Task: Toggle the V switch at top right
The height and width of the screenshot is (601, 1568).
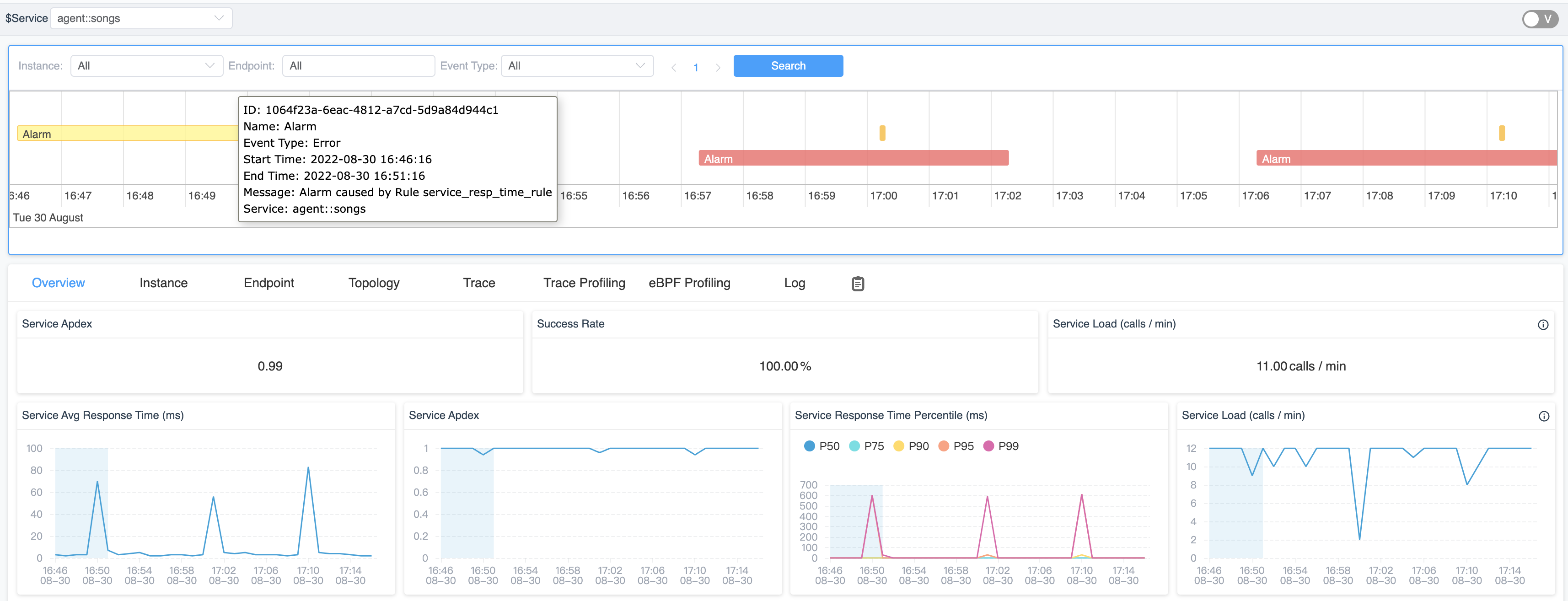Action: click(x=1539, y=19)
